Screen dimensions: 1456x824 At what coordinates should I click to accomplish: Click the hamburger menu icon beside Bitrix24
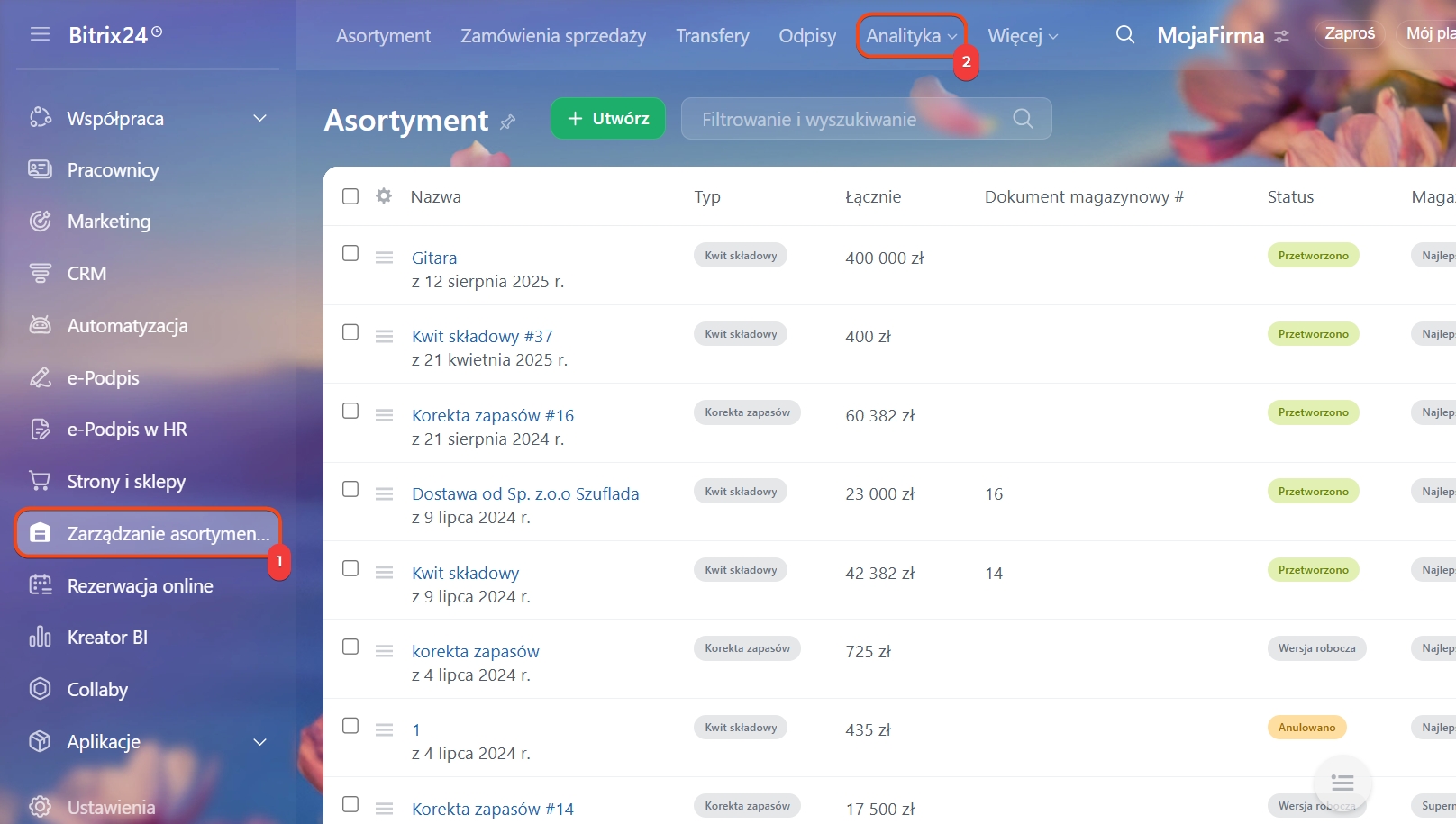click(40, 34)
